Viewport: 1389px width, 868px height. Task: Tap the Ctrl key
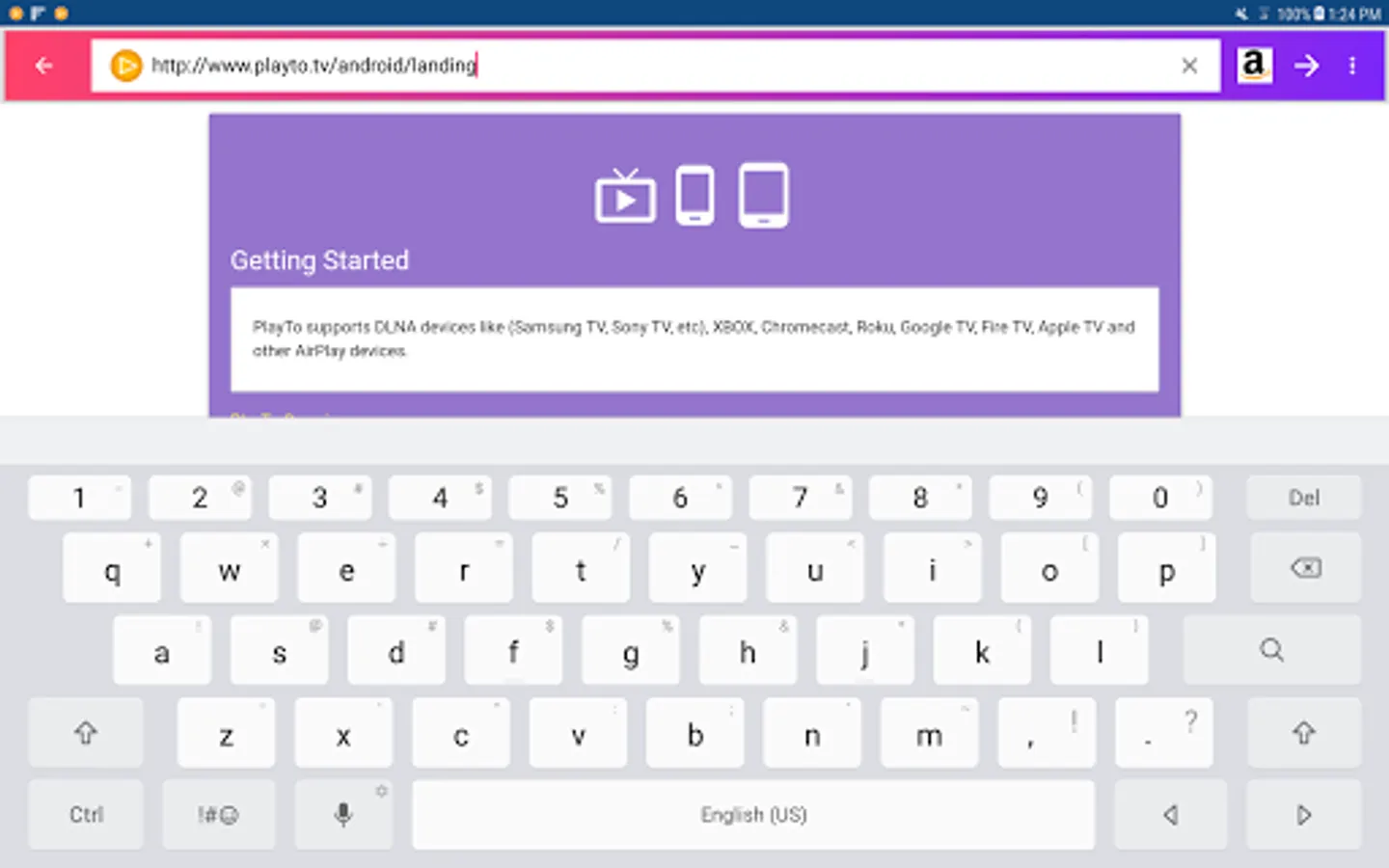click(86, 815)
